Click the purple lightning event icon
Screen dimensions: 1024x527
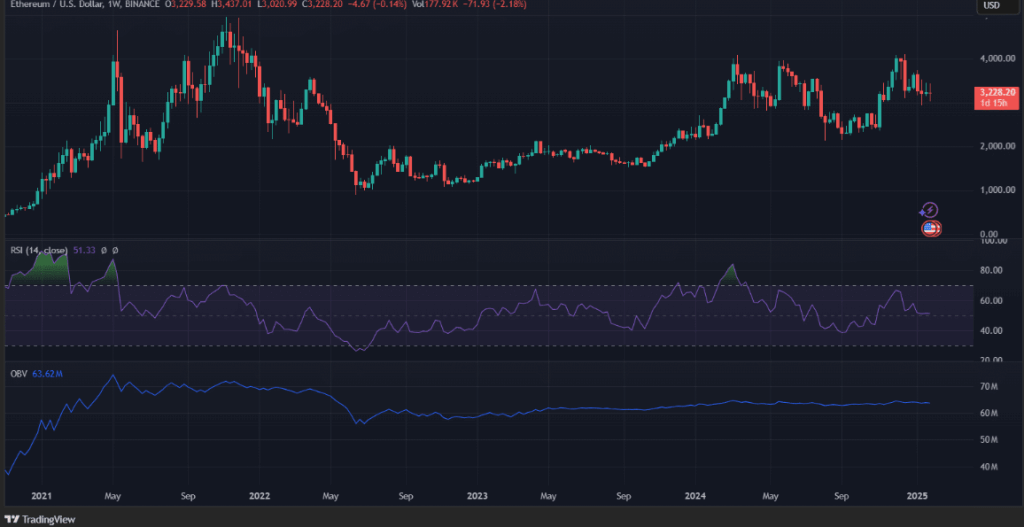pos(930,209)
